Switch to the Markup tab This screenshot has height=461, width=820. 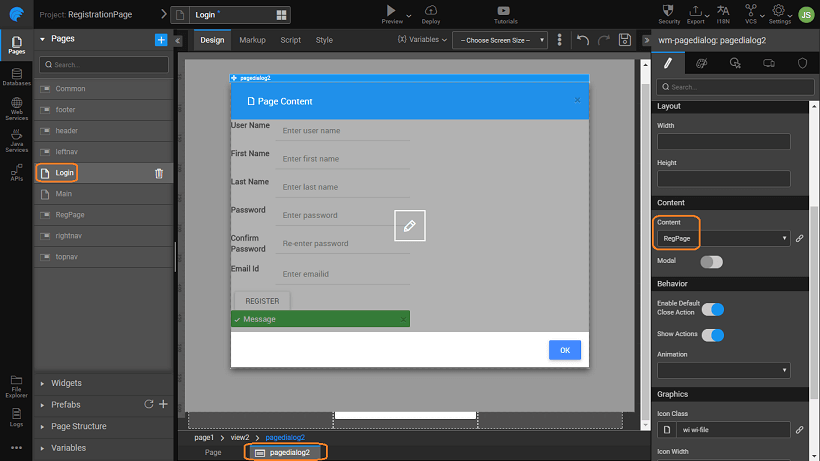pos(251,40)
